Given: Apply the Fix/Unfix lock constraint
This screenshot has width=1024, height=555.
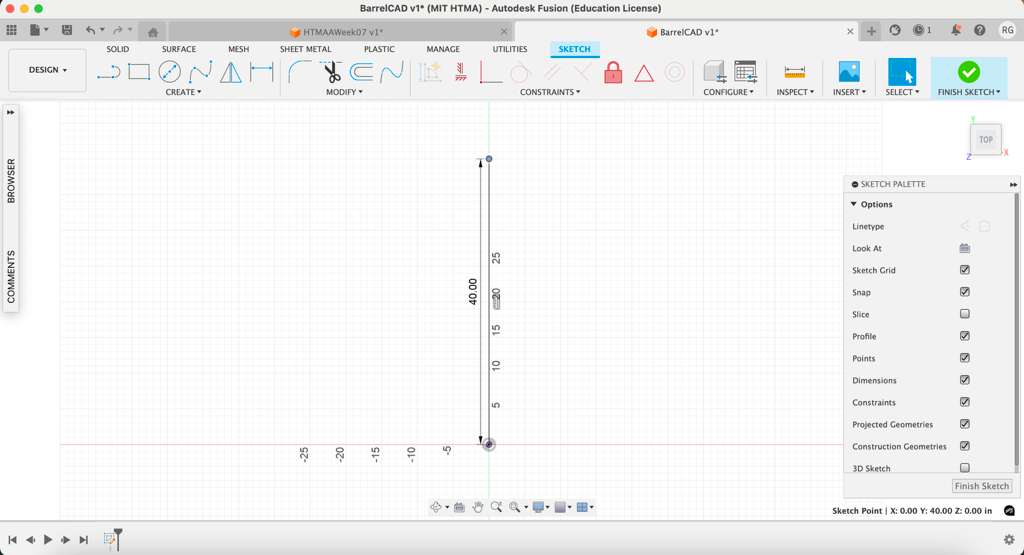Looking at the screenshot, I should point(613,72).
